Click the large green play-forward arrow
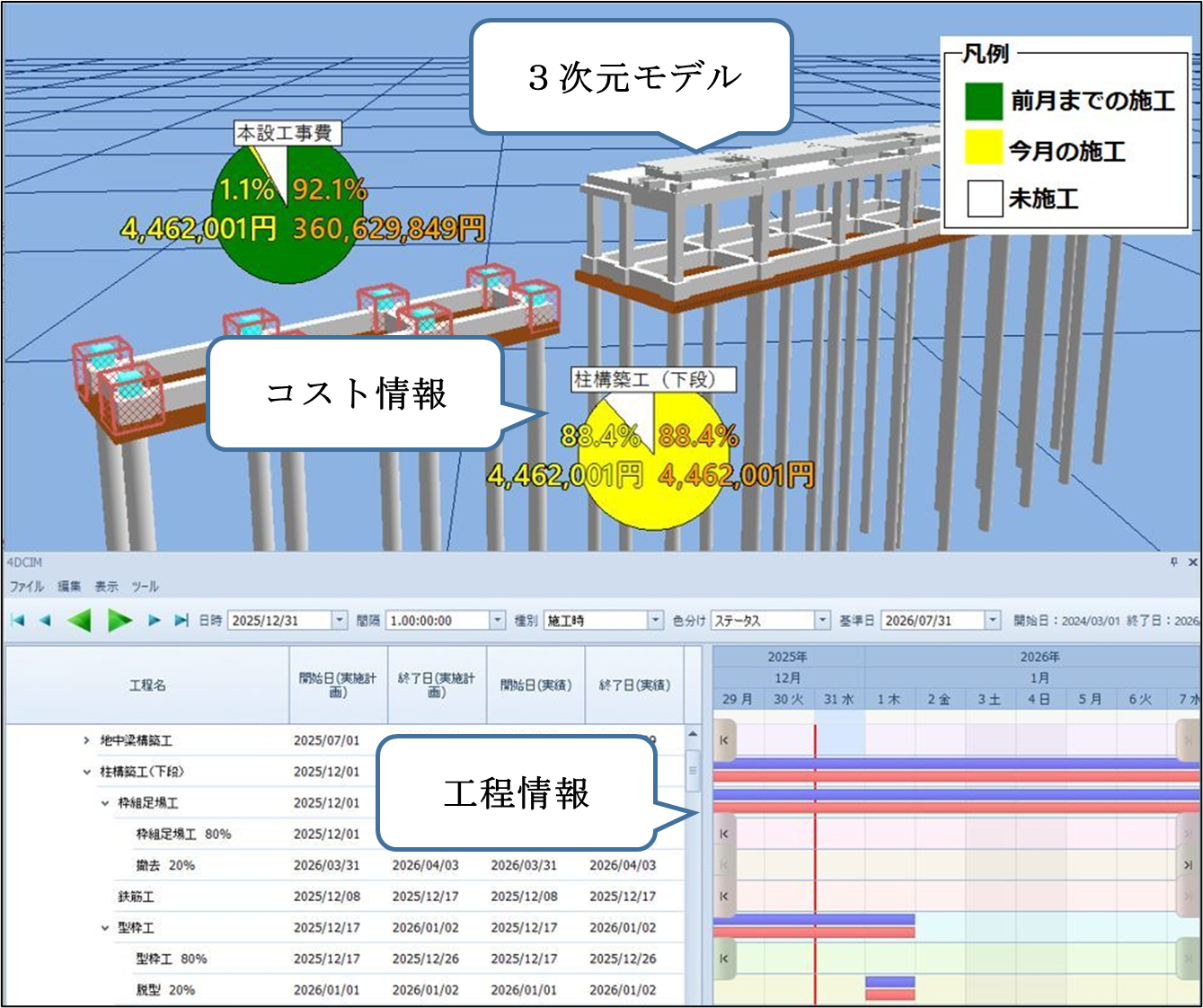 pyautogui.click(x=119, y=620)
